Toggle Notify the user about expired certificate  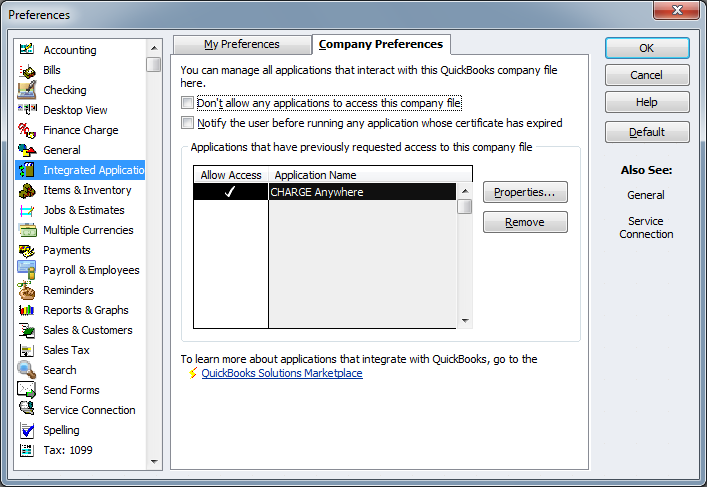pos(187,123)
